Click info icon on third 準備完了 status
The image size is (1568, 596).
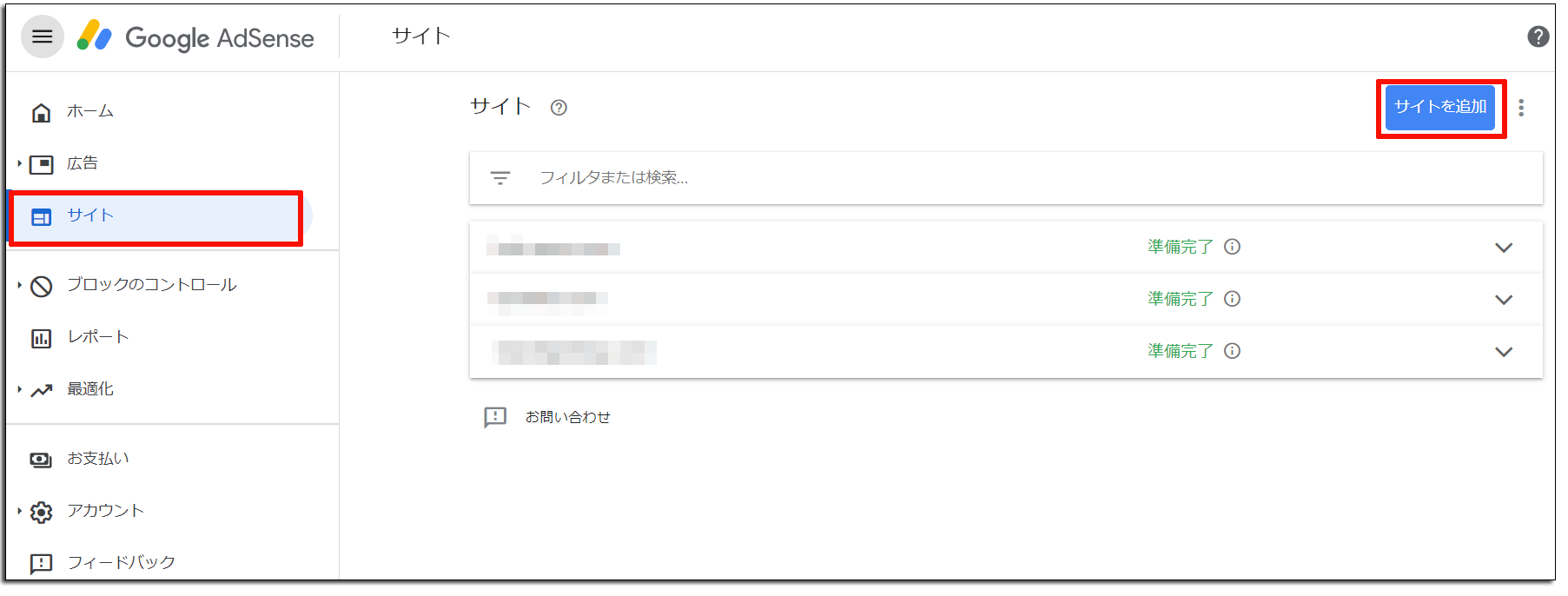click(x=1232, y=351)
